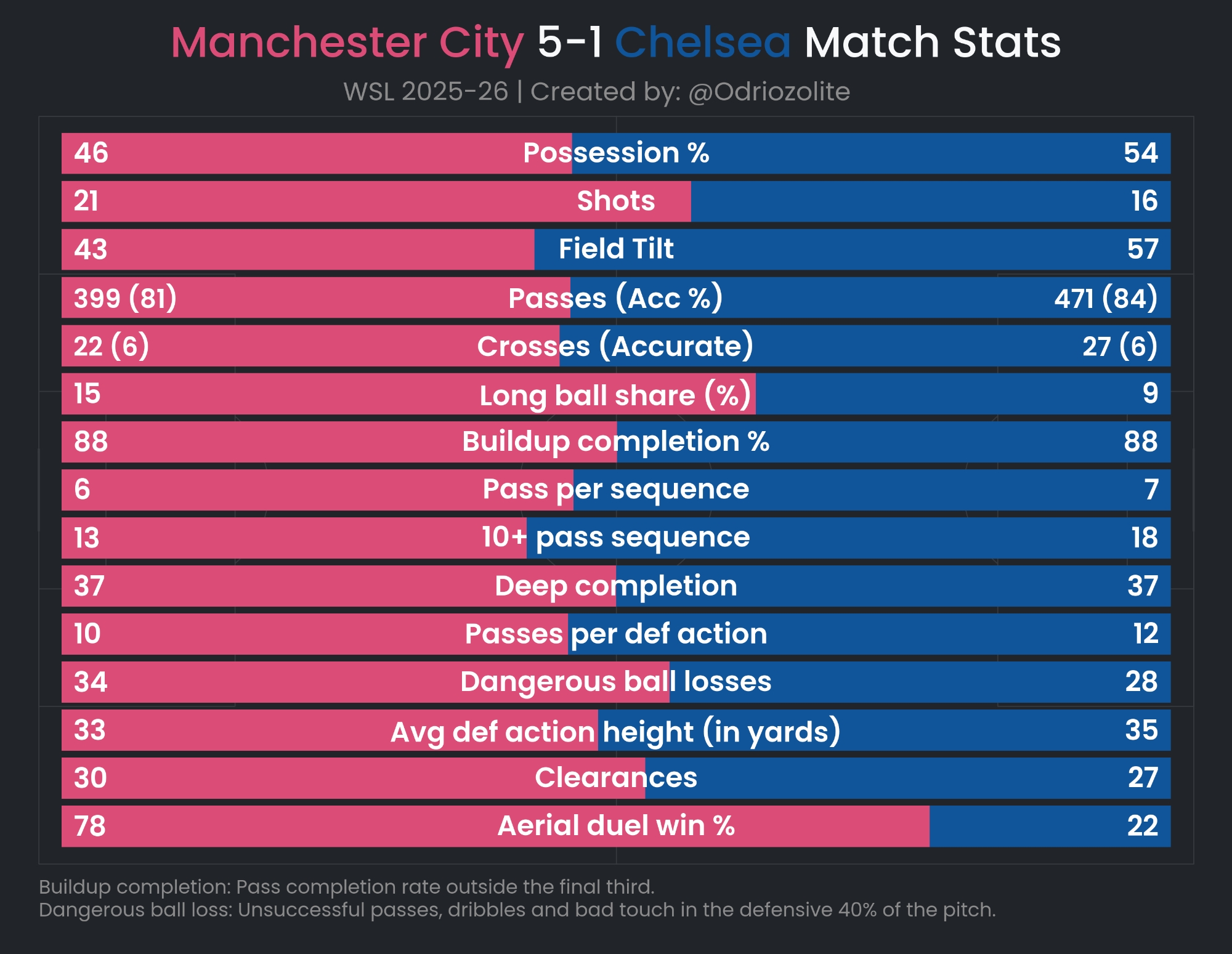Select the "Deep completion" stat label
1232x954 pixels.
coord(616,586)
